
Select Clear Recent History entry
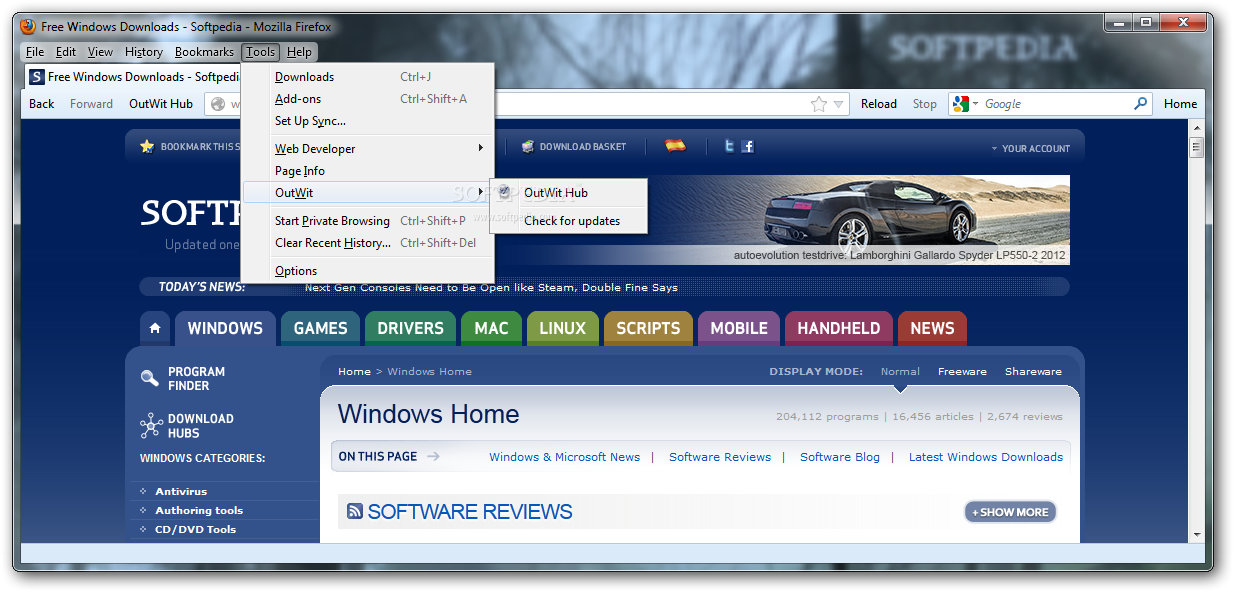(x=368, y=243)
